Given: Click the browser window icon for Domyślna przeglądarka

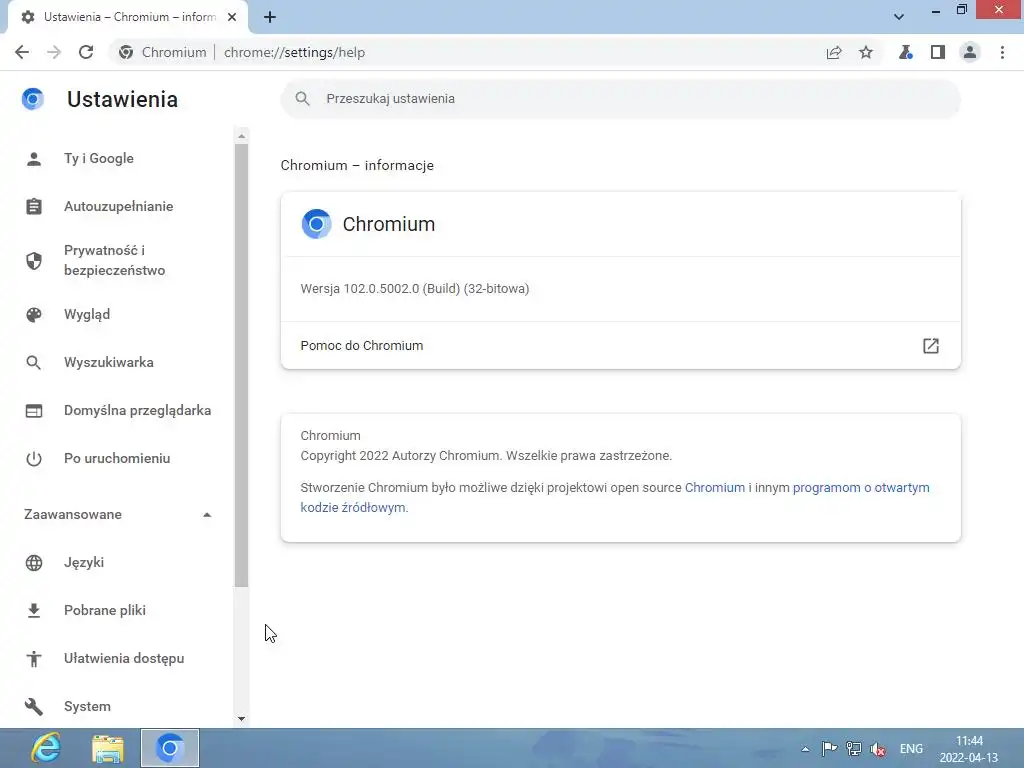Looking at the screenshot, I should click(x=33, y=411).
